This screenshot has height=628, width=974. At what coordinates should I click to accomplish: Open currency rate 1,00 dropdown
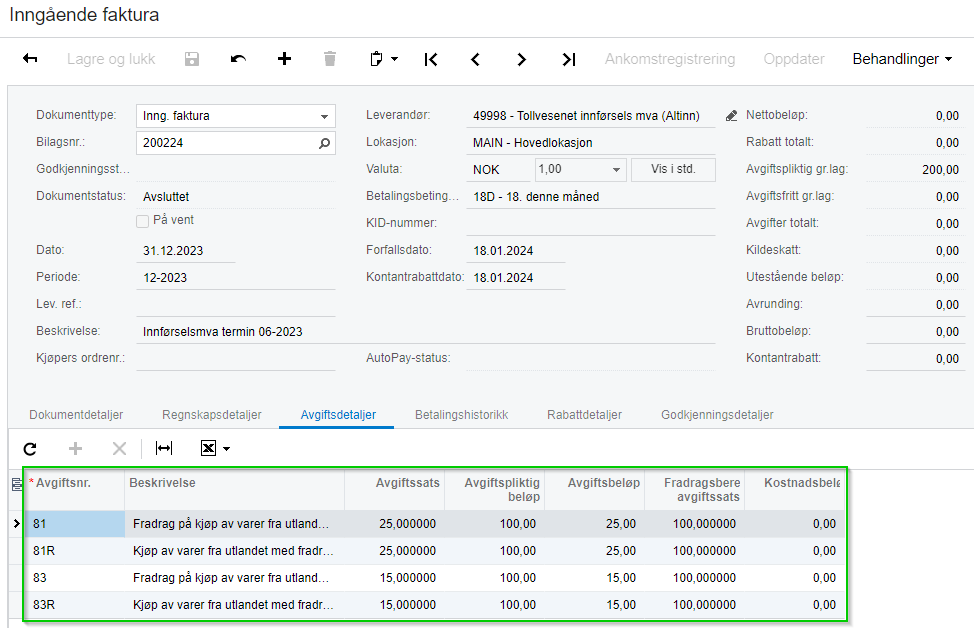616,170
